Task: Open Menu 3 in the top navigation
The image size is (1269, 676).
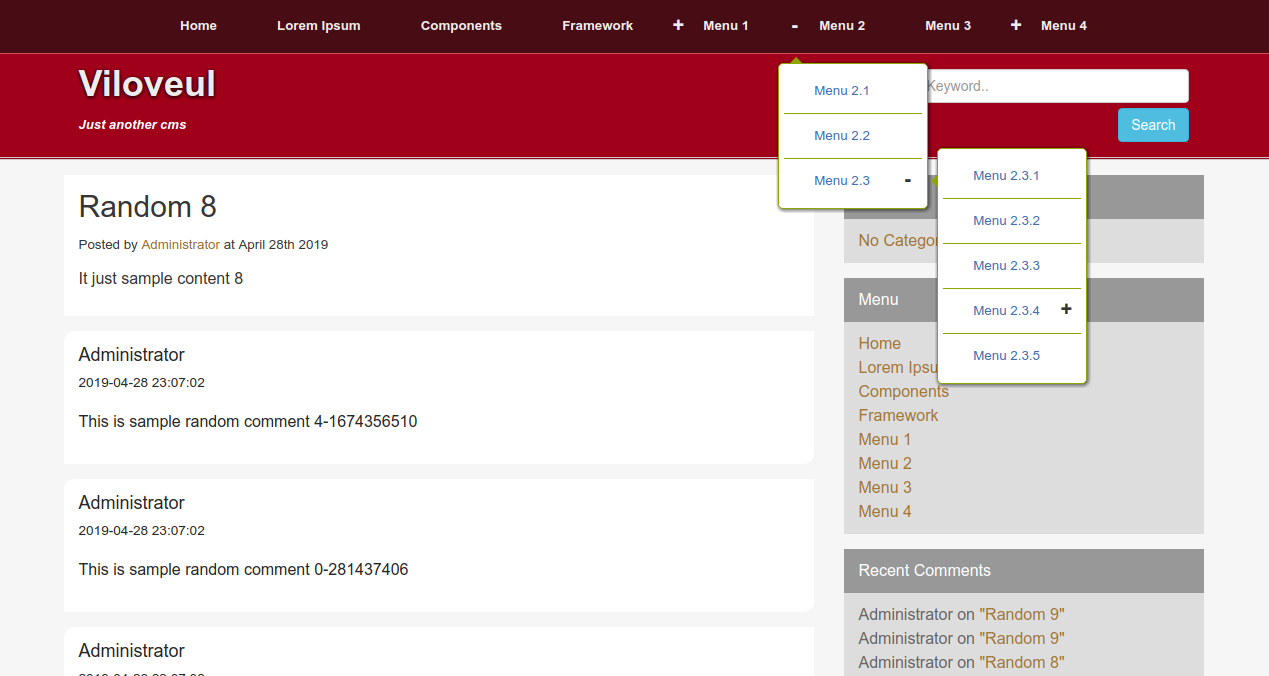Action: pos(948,26)
